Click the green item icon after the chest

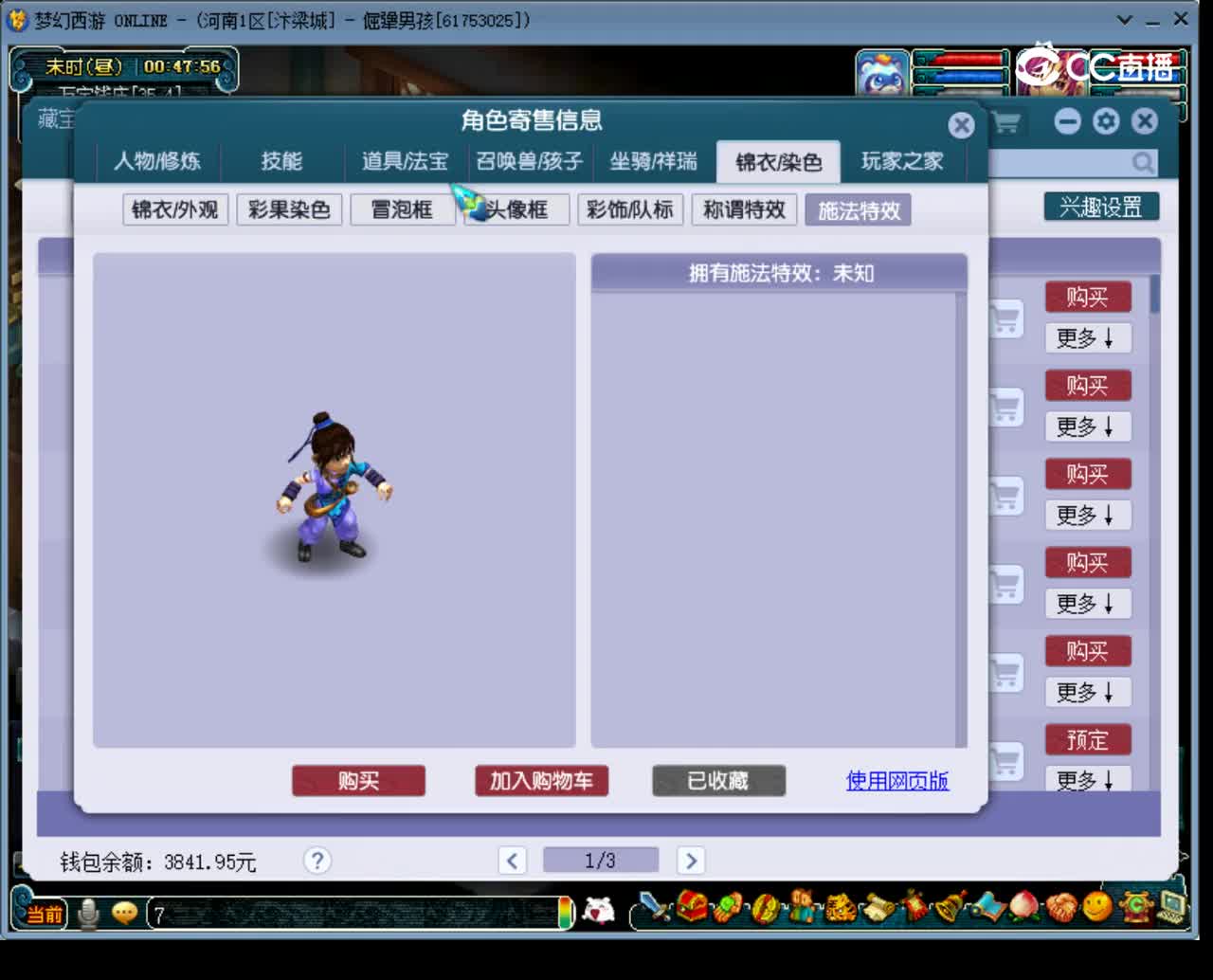[x=729, y=908]
